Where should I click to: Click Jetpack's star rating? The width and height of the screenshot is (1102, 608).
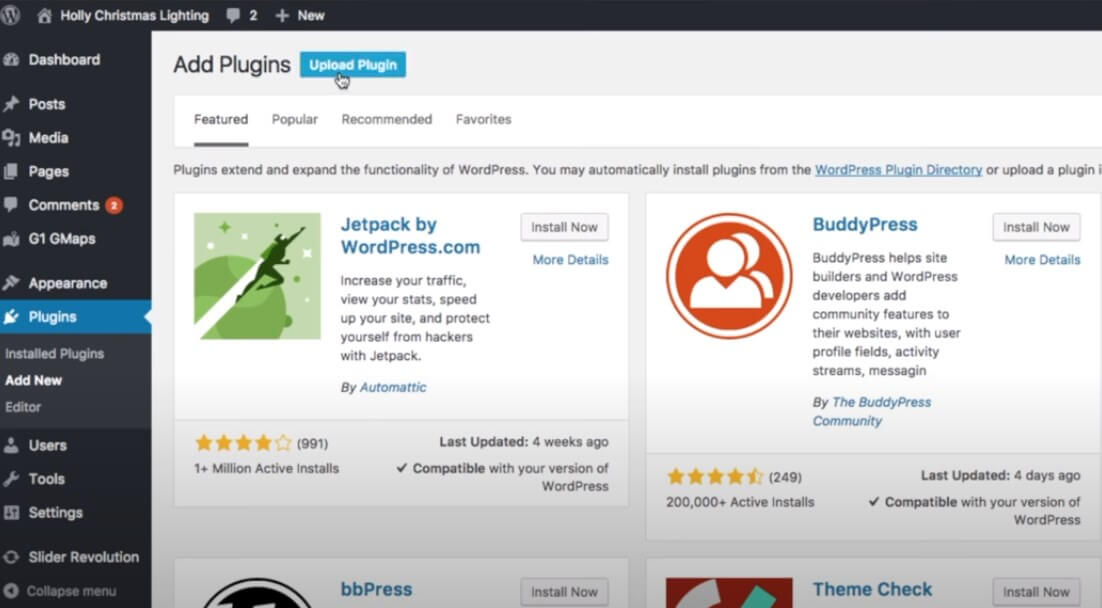[x=243, y=443]
